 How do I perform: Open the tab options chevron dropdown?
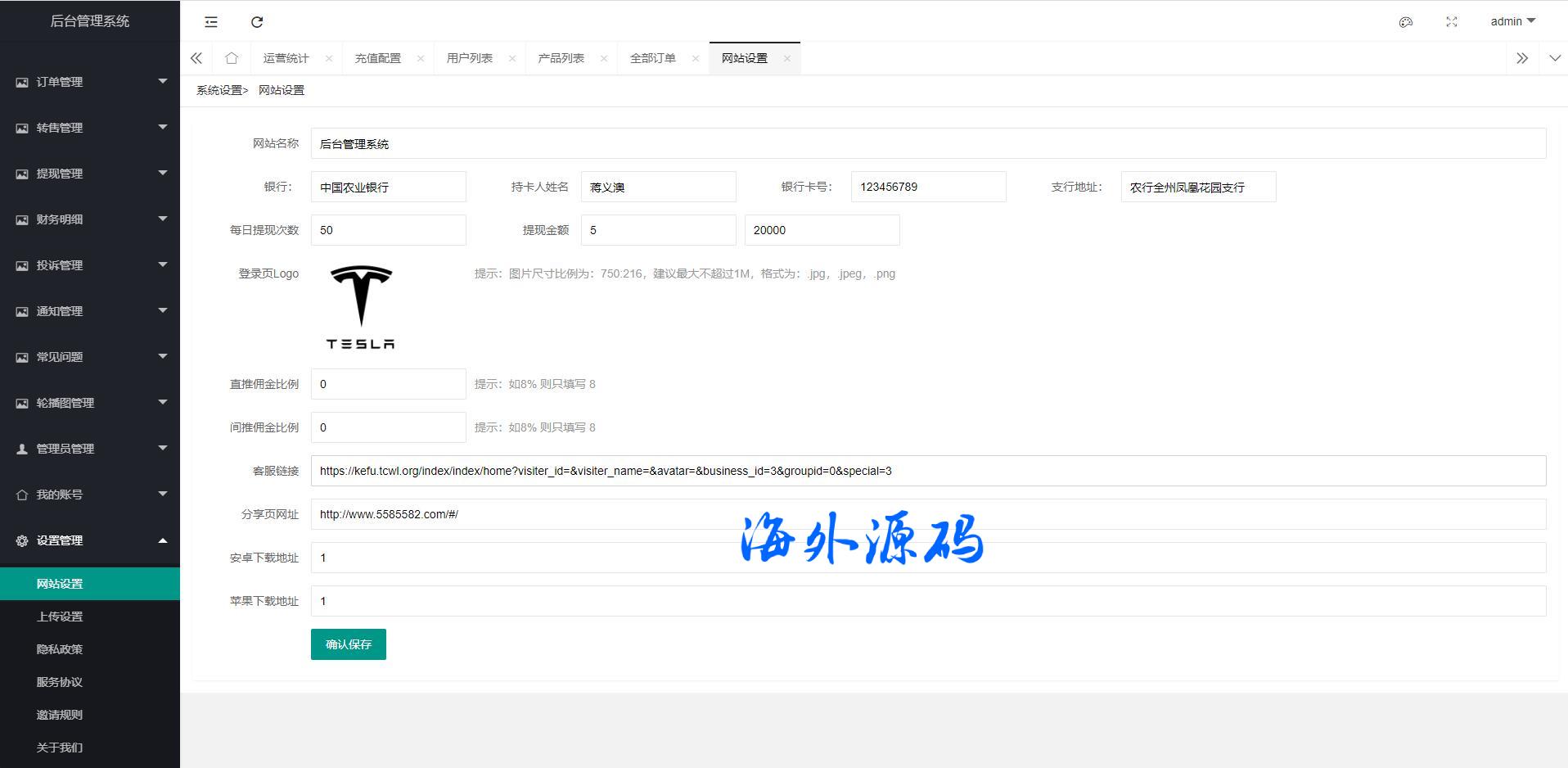coord(1555,58)
